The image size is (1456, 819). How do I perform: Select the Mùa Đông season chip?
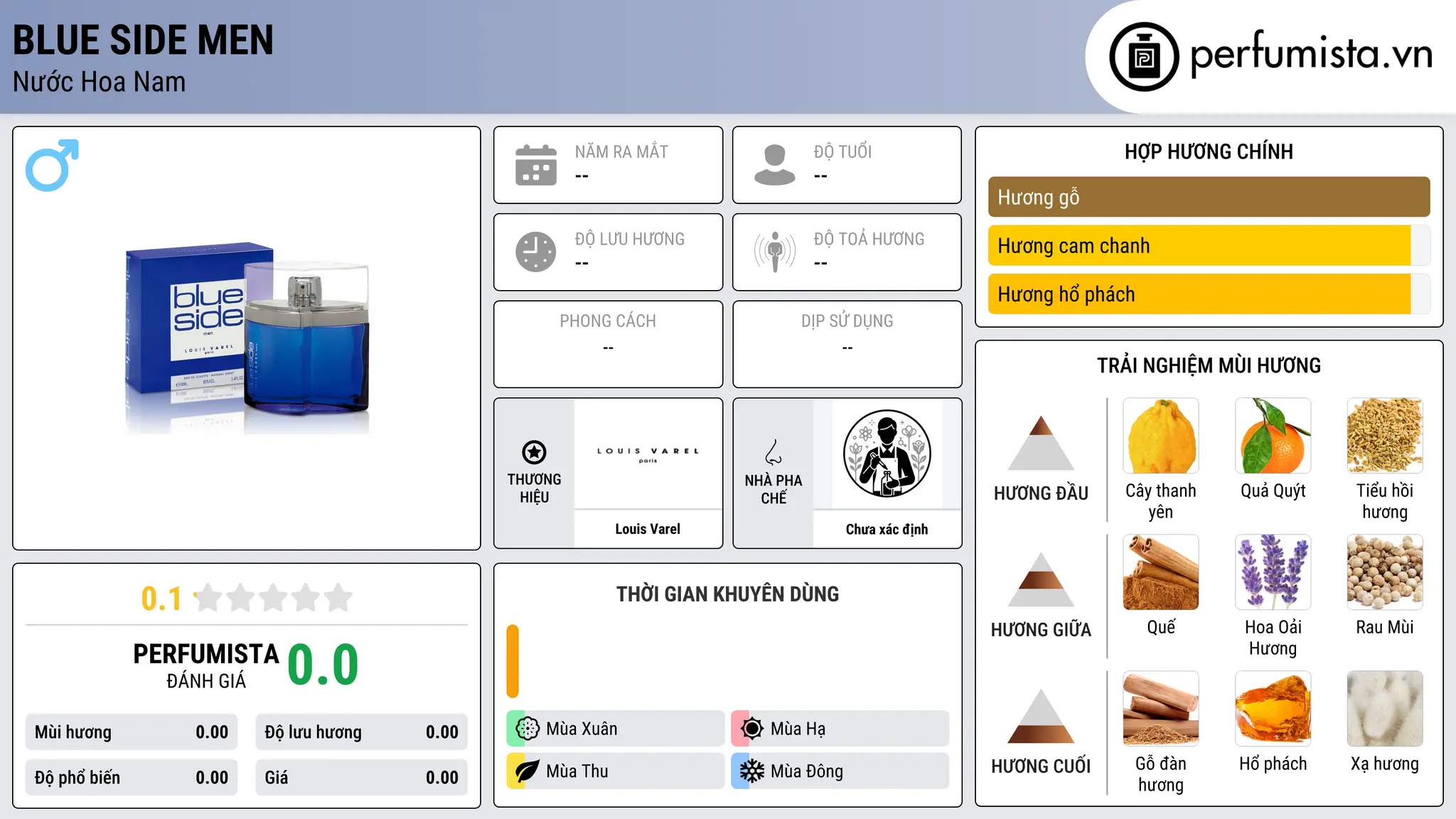tap(840, 771)
